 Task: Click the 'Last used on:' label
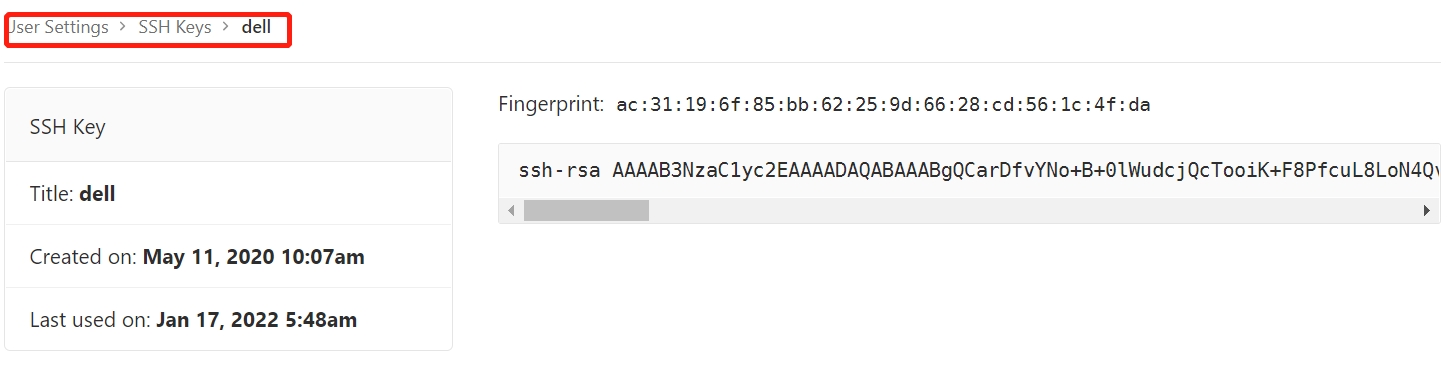91,320
